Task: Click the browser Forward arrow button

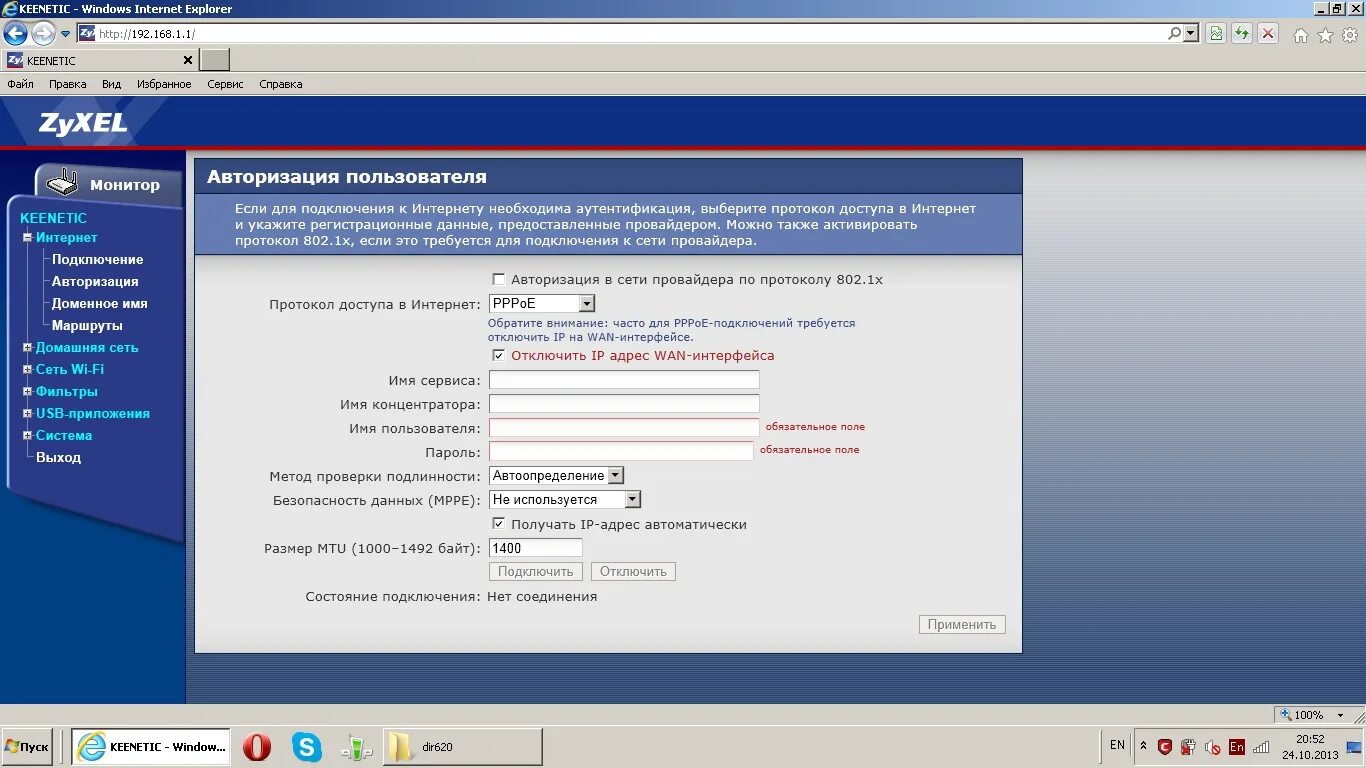Action: (43, 33)
